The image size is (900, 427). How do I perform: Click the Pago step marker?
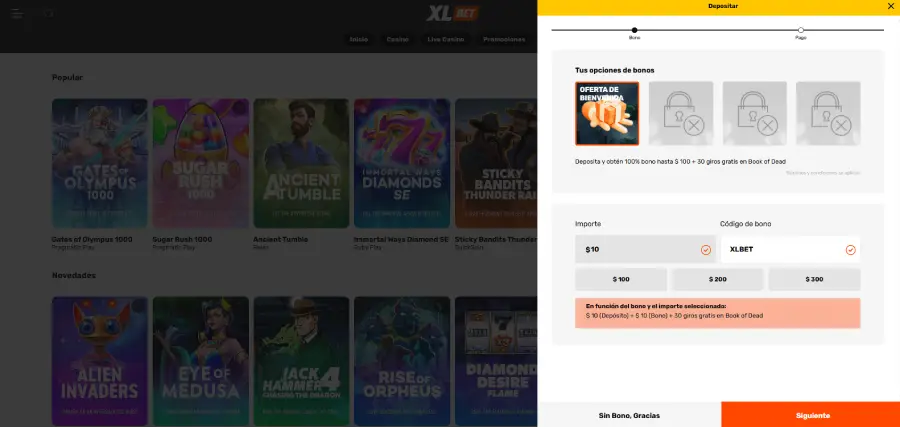point(801,30)
